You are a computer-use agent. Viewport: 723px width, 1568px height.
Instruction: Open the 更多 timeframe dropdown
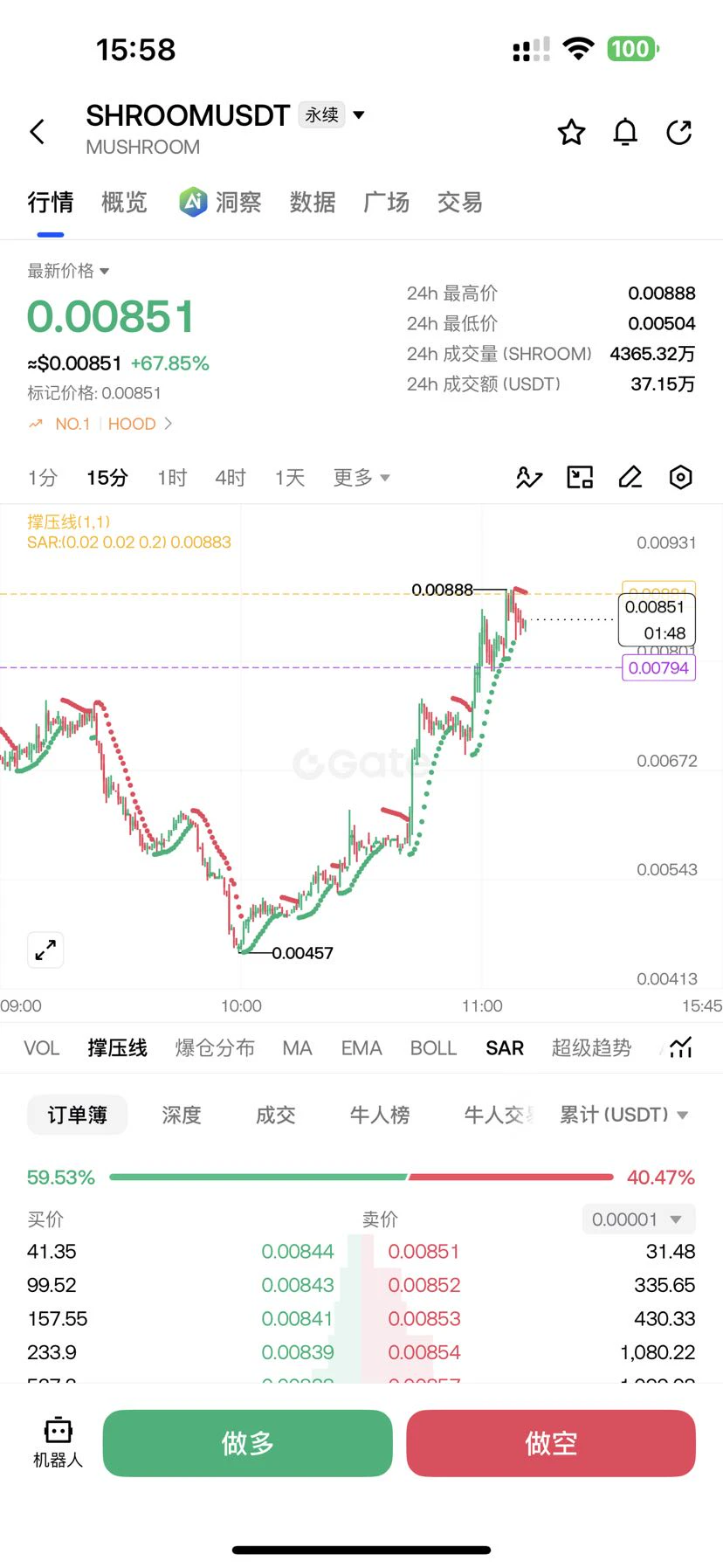click(361, 478)
